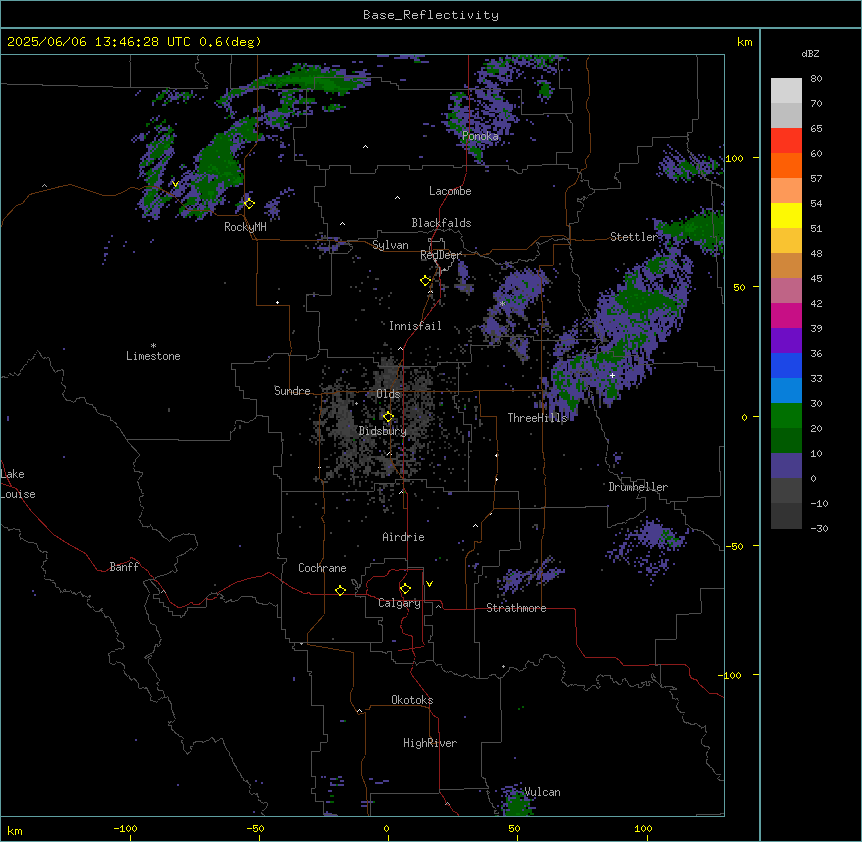
Task: Click the Calgary city label
Action: [399, 603]
